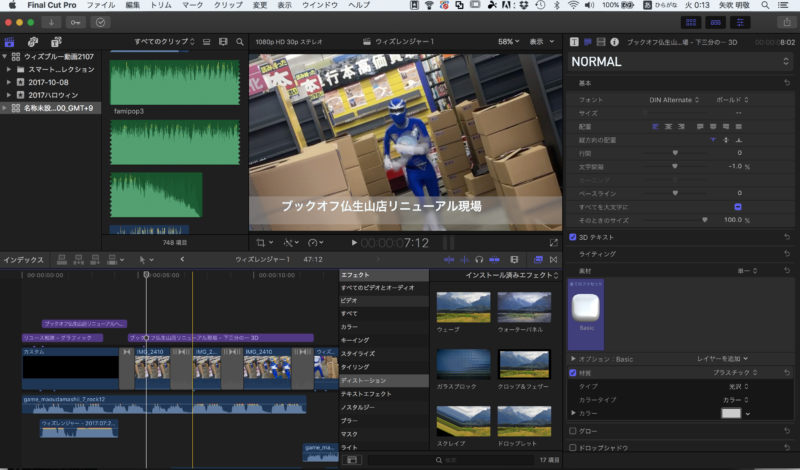Toggle snapping in the timeline

[x=494, y=260]
